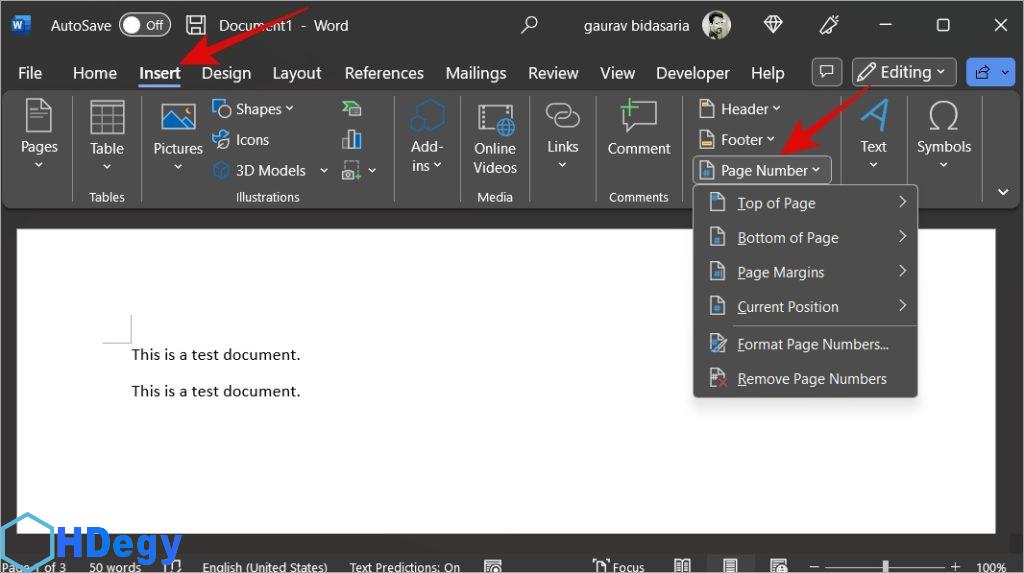Click the Save disk icon
The width and height of the screenshot is (1024, 573).
[x=197, y=25]
